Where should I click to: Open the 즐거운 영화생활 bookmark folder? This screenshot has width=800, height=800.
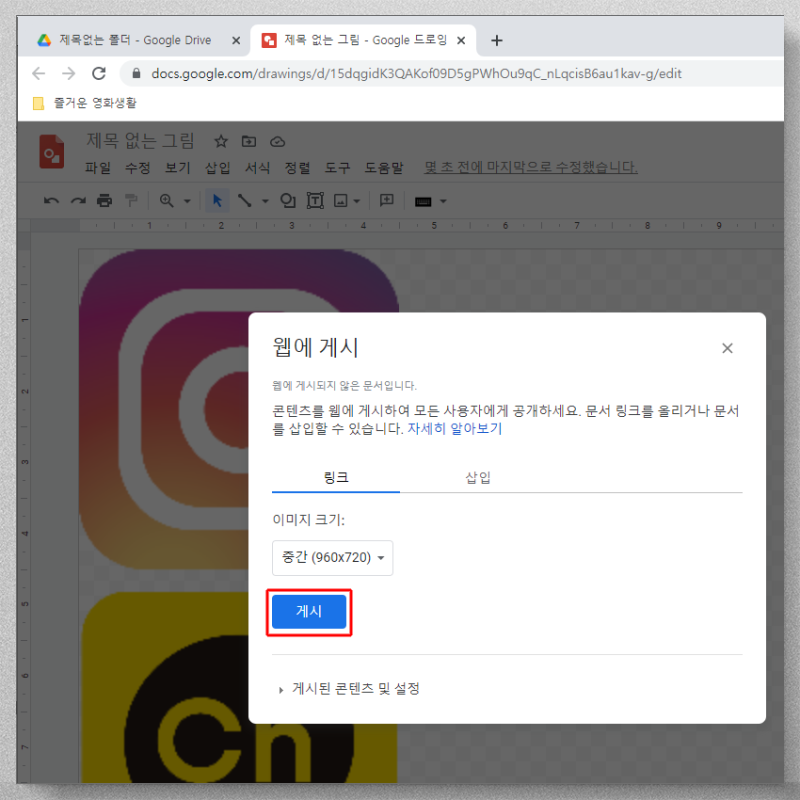[x=85, y=103]
